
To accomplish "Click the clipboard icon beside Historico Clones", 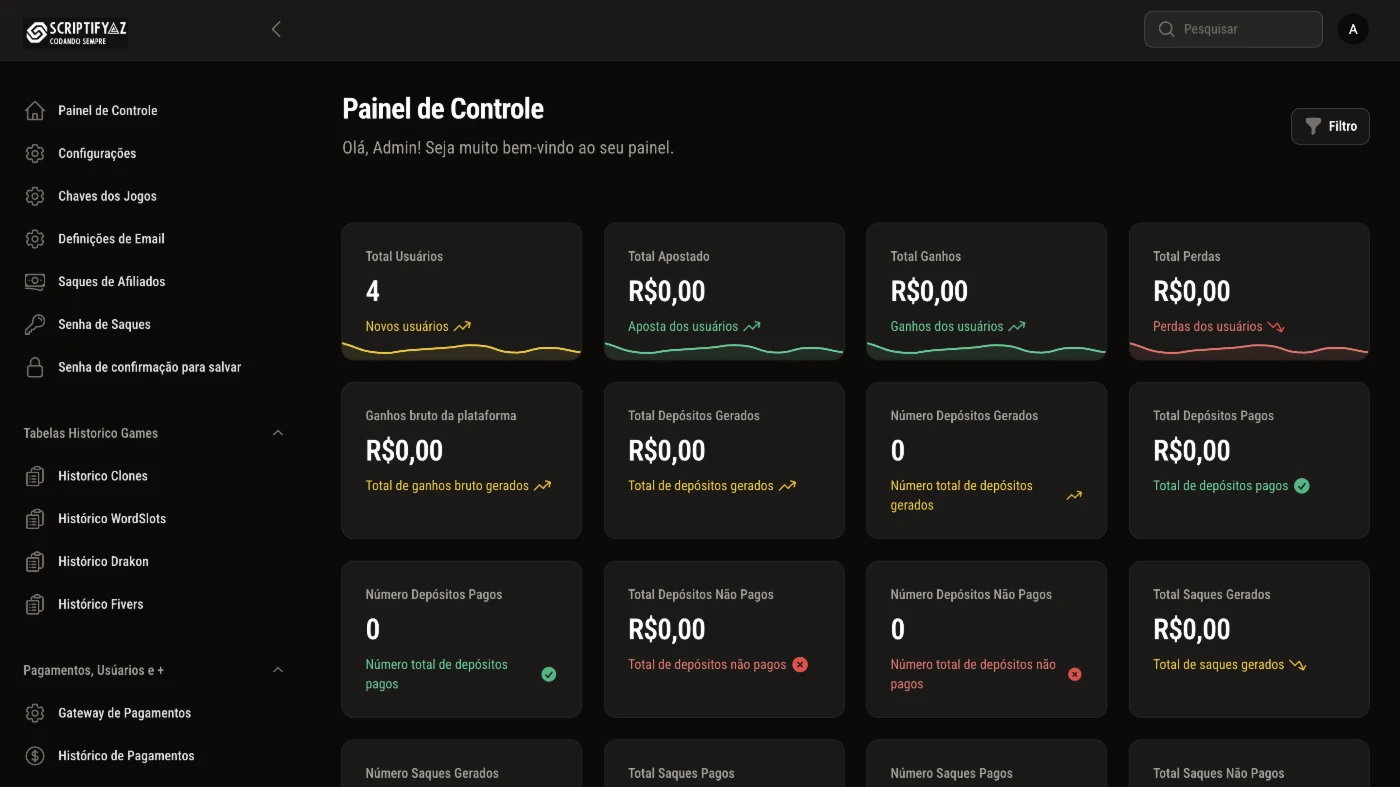I will pyautogui.click(x=35, y=476).
